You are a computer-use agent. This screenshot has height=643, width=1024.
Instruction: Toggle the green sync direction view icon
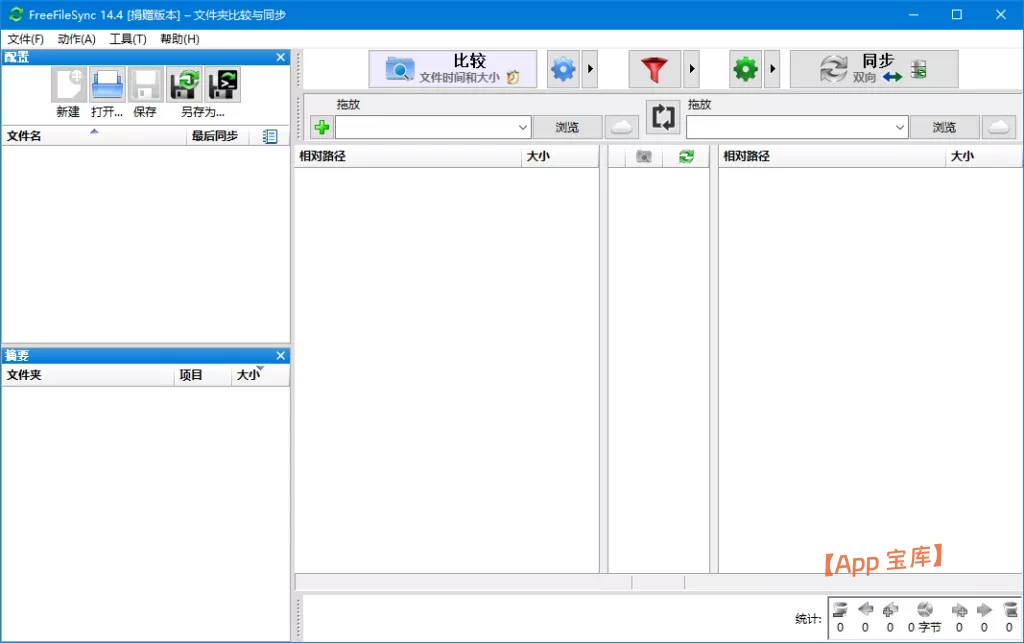pos(688,156)
